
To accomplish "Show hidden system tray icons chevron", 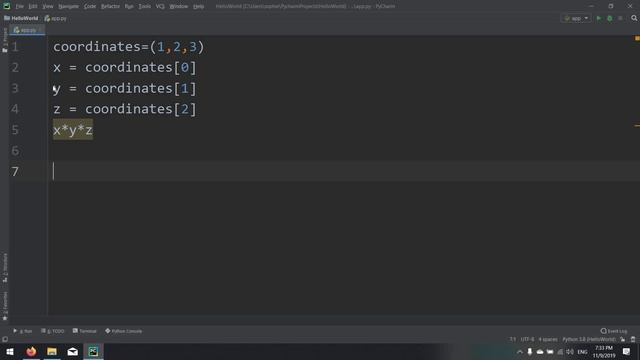I will point(520,352).
